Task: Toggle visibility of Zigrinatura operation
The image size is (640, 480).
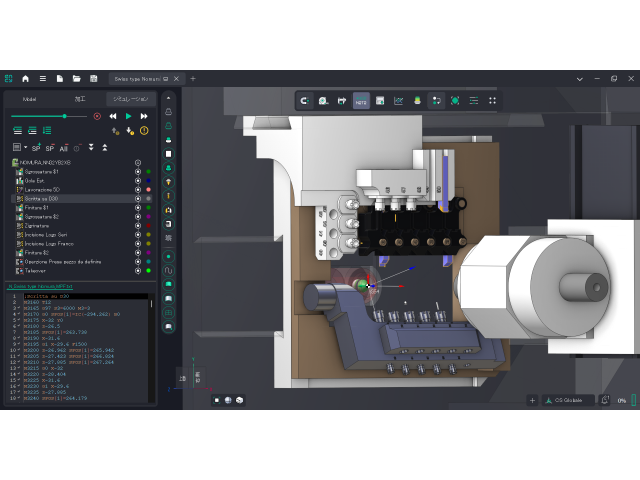Action: click(138, 225)
